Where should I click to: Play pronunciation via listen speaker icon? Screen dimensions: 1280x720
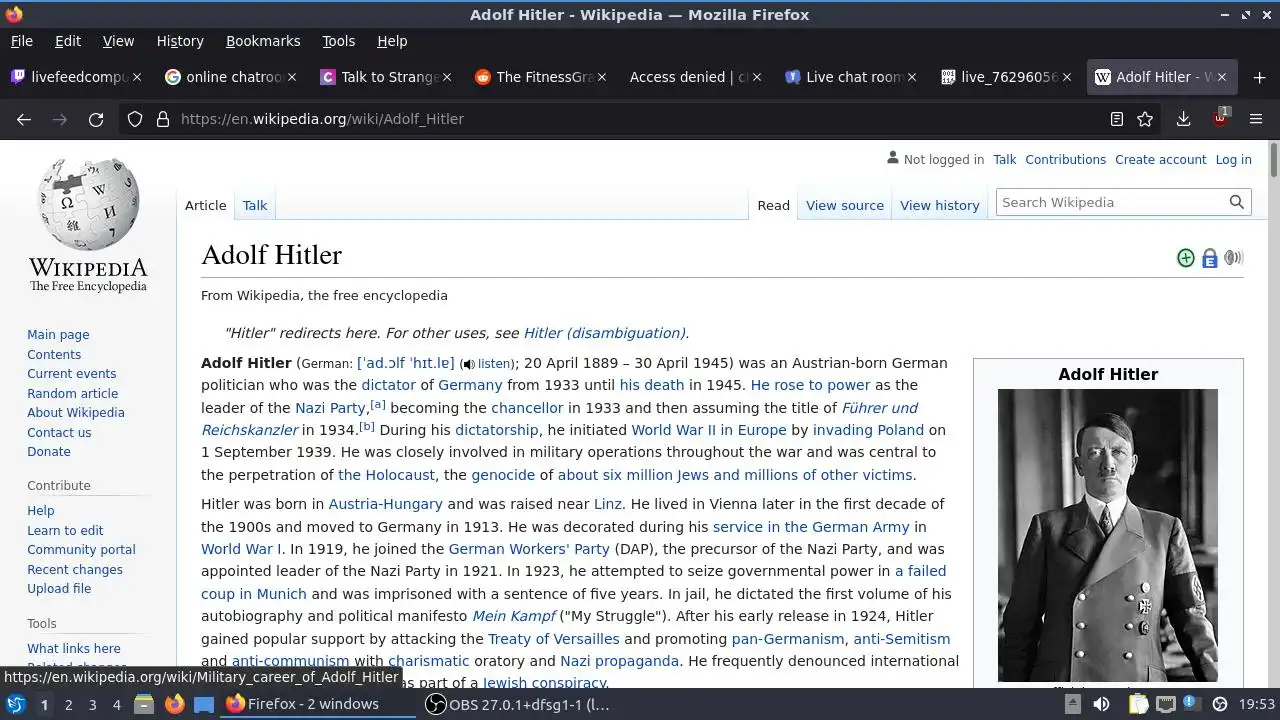click(x=468, y=365)
